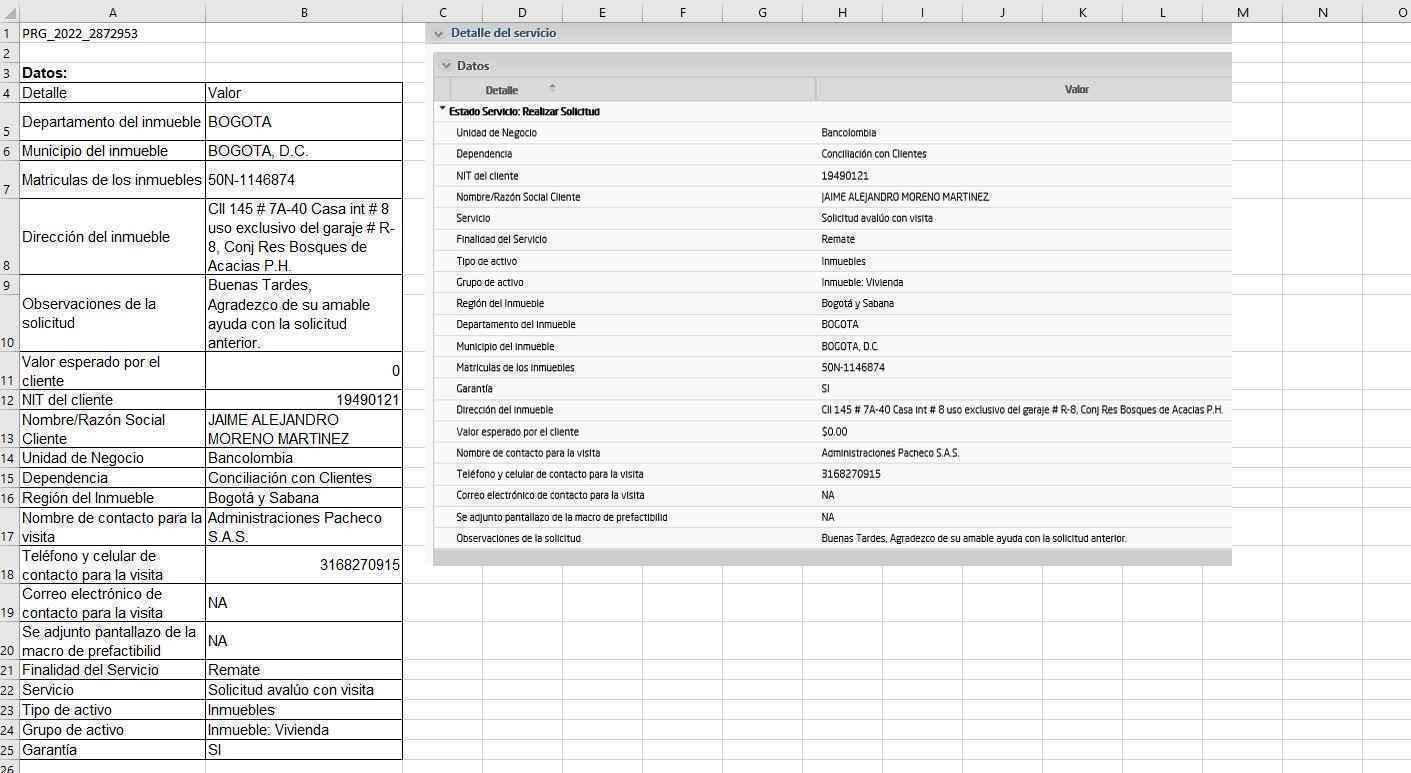Select the cell with matricula 50N-1146874
The width and height of the screenshot is (1411, 773).
(304, 180)
